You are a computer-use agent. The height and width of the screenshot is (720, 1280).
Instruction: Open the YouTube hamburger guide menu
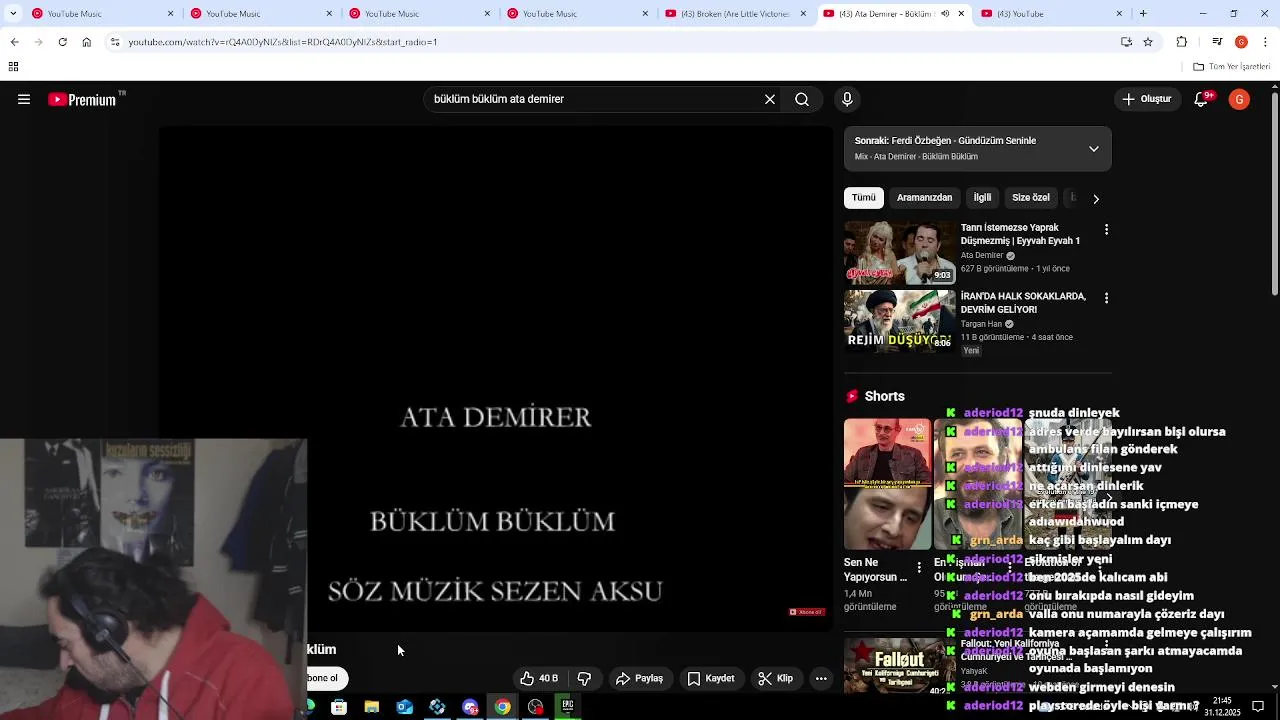point(24,99)
